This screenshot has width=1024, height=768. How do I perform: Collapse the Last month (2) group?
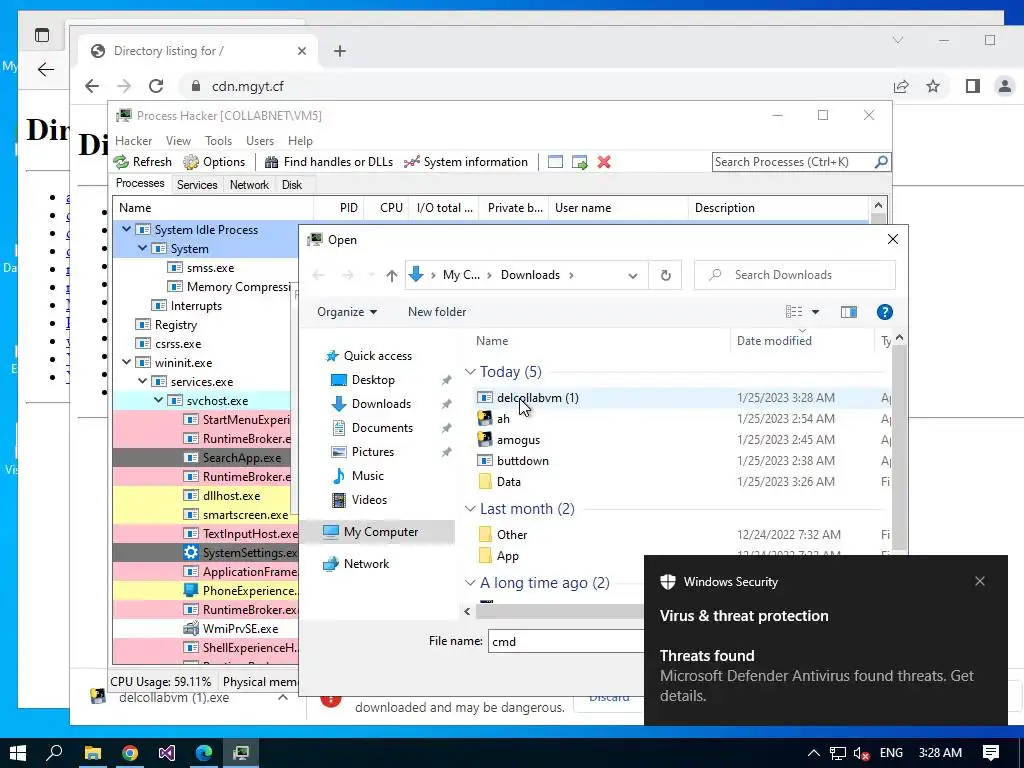pos(470,508)
